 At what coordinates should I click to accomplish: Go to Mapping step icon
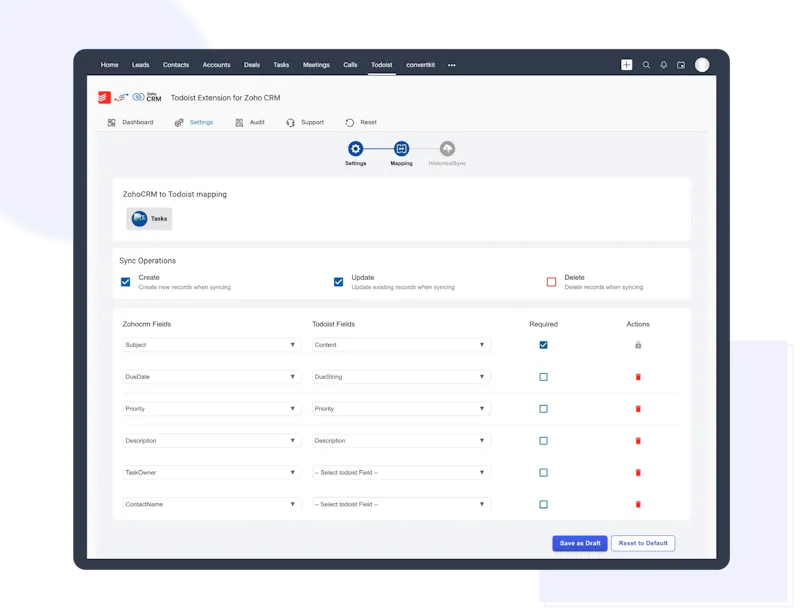pyautogui.click(x=402, y=148)
